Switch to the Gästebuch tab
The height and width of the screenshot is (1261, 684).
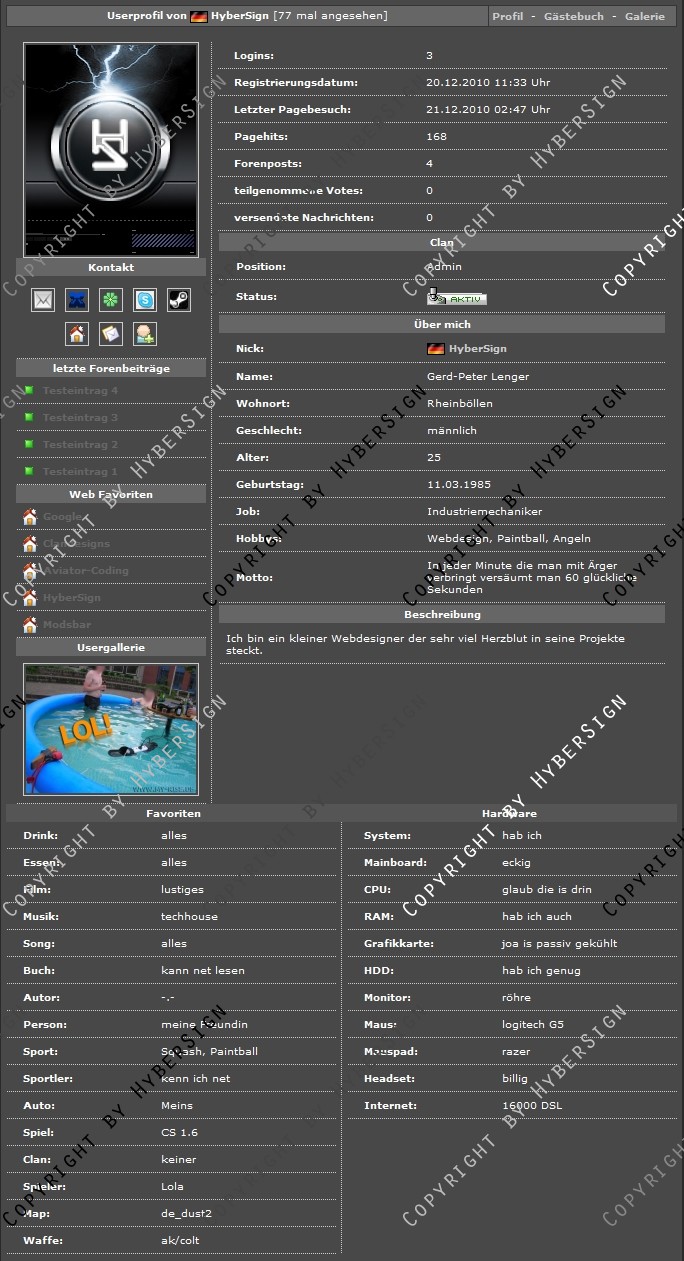[x=574, y=17]
